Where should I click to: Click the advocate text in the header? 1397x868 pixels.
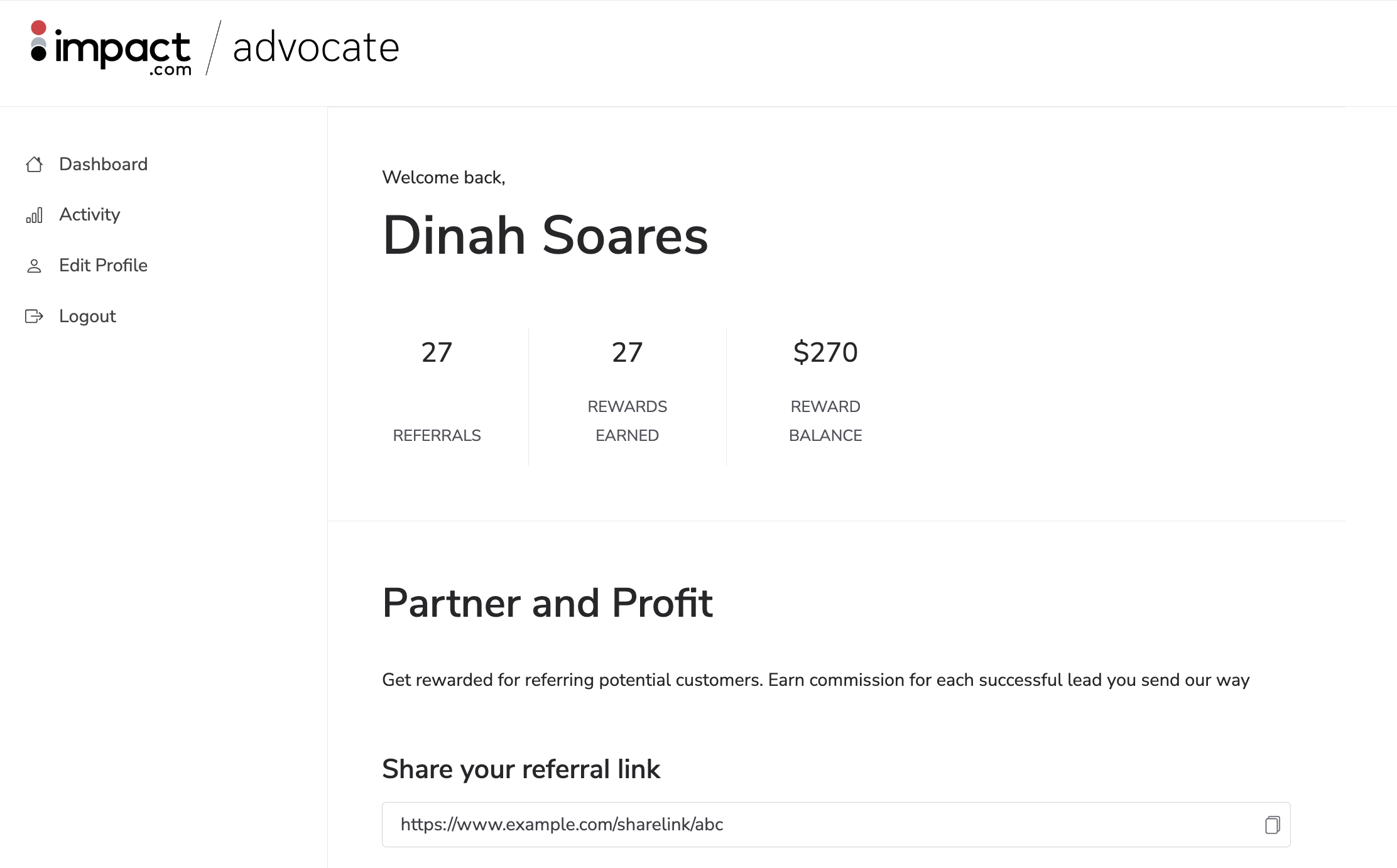click(316, 48)
